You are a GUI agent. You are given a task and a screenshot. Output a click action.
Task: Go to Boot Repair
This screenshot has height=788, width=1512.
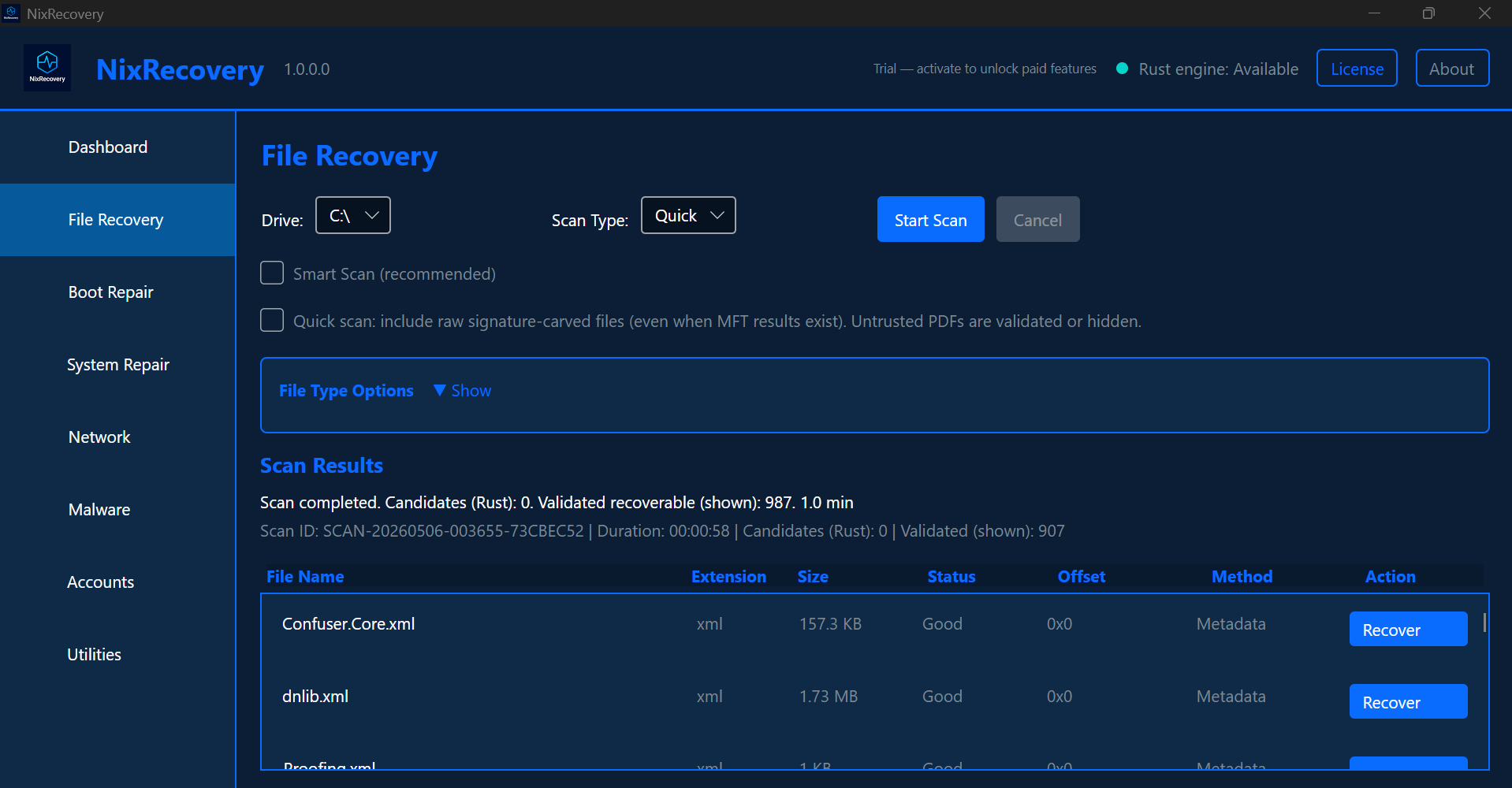click(117, 292)
